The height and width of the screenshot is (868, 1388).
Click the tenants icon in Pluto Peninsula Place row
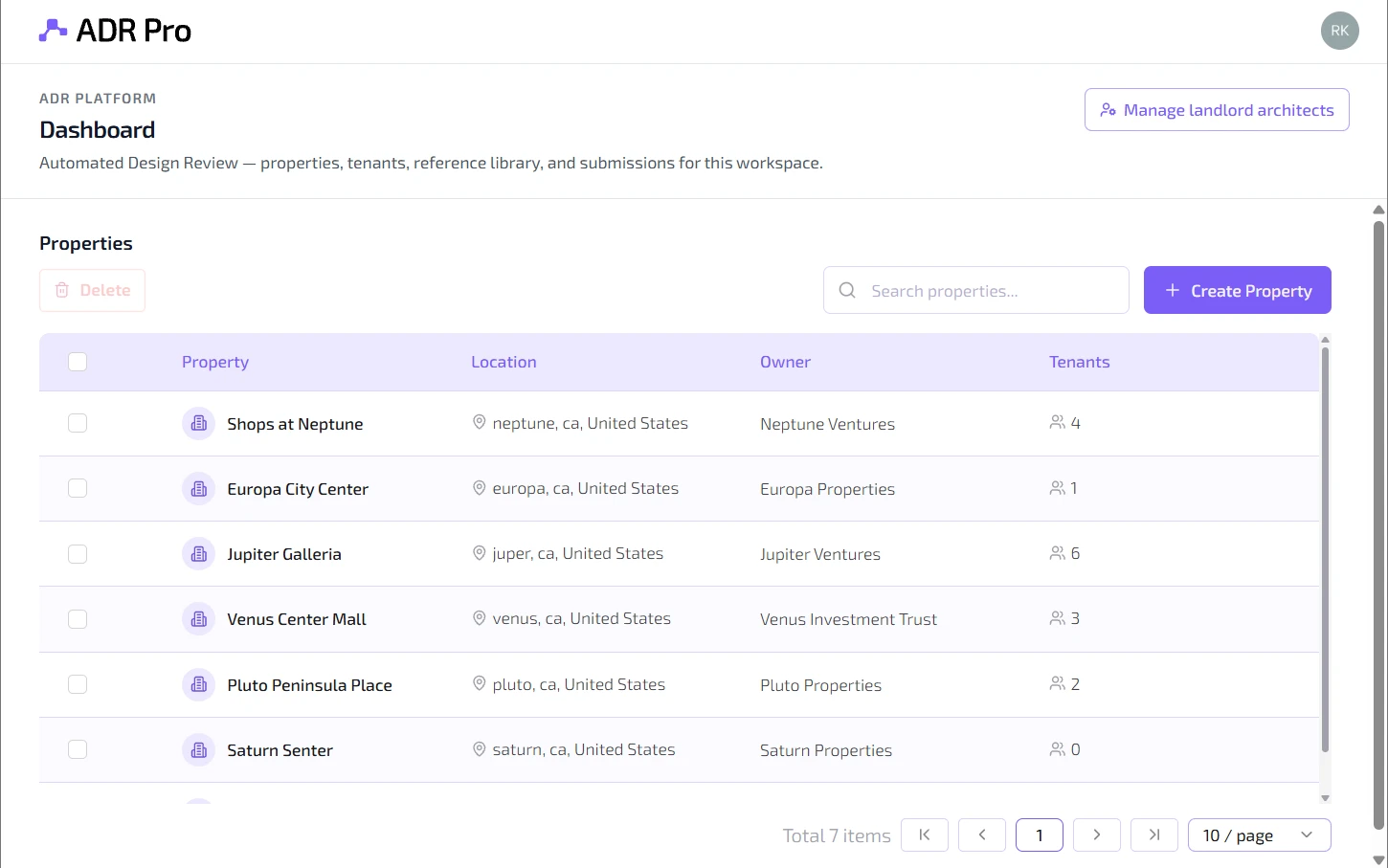(1058, 684)
